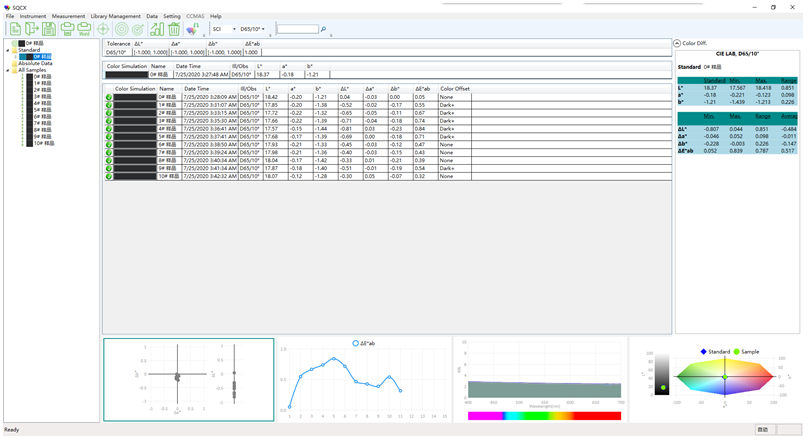The image size is (810, 441).
Task: Click the trash can delete icon
Action: (x=174, y=30)
